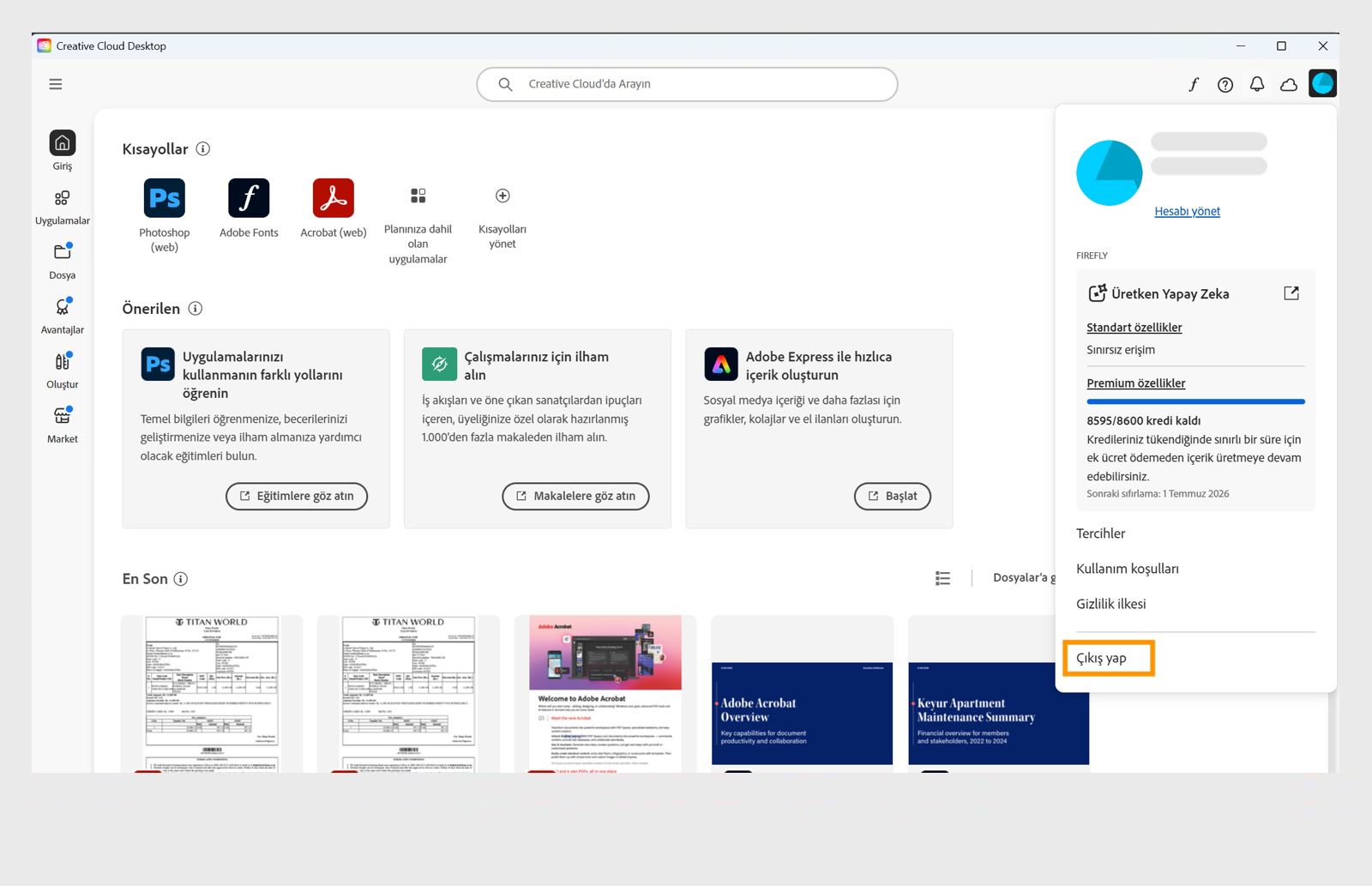Open cloud sync status icon

point(1289,84)
